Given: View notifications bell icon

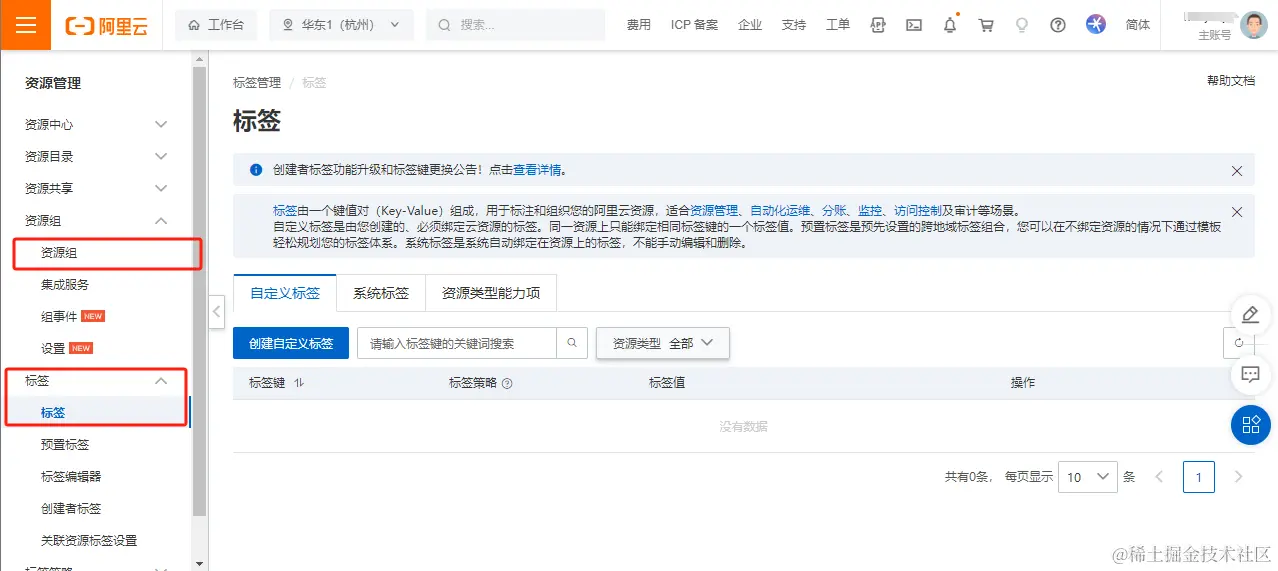Looking at the screenshot, I should tap(950, 25).
